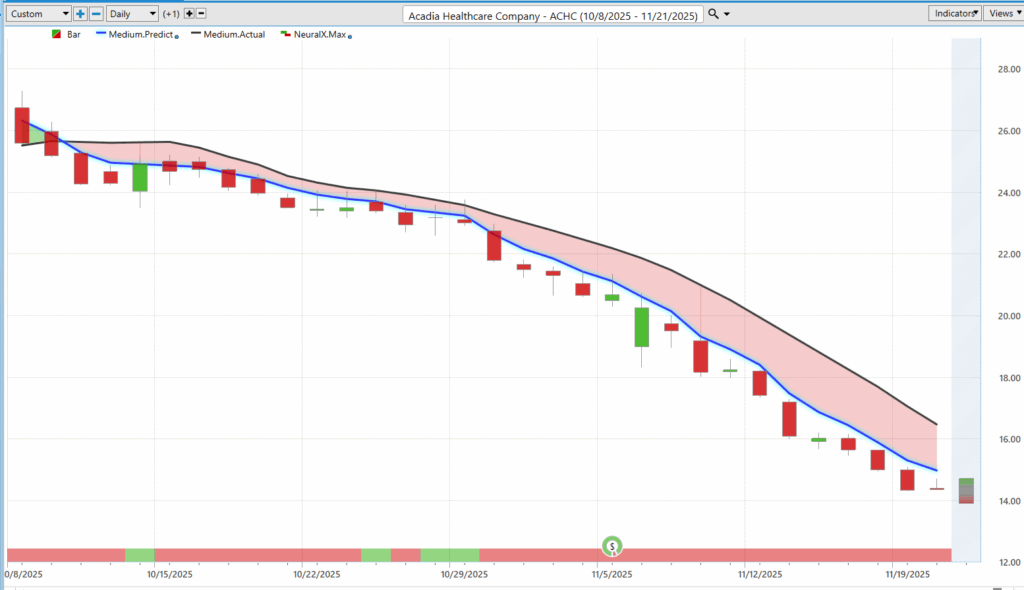Open the Views menu

tap(1004, 13)
